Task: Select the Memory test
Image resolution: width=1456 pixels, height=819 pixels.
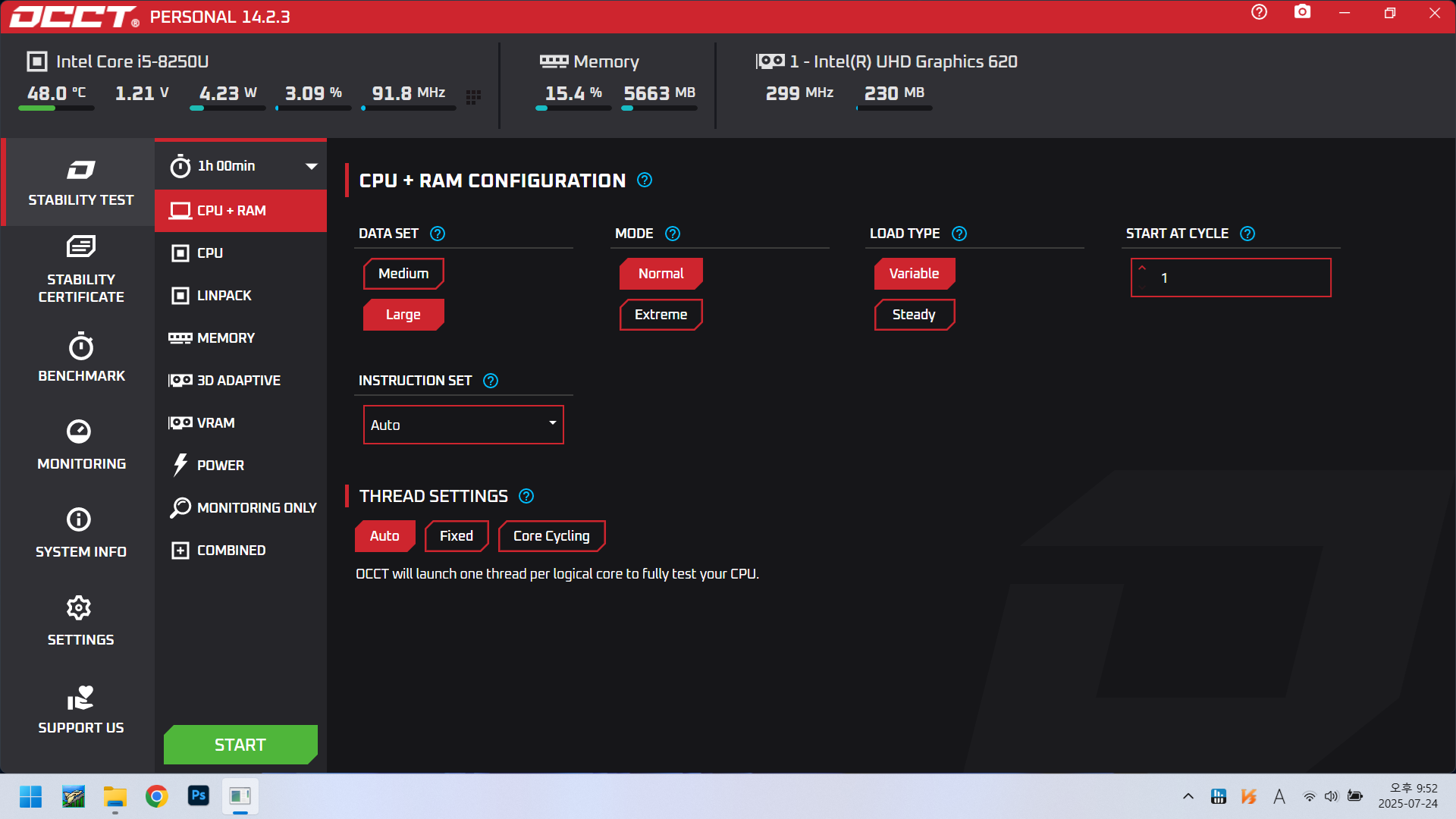Action: tap(241, 338)
